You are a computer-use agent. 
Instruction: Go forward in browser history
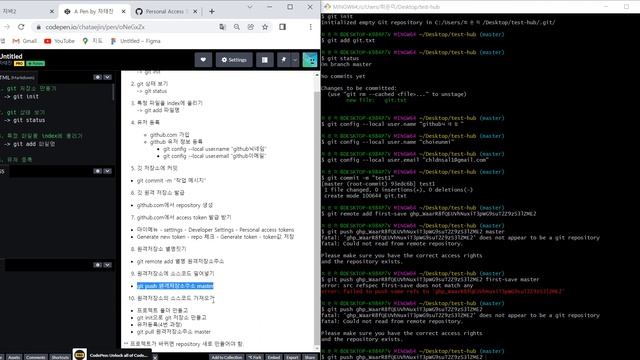[7, 27]
